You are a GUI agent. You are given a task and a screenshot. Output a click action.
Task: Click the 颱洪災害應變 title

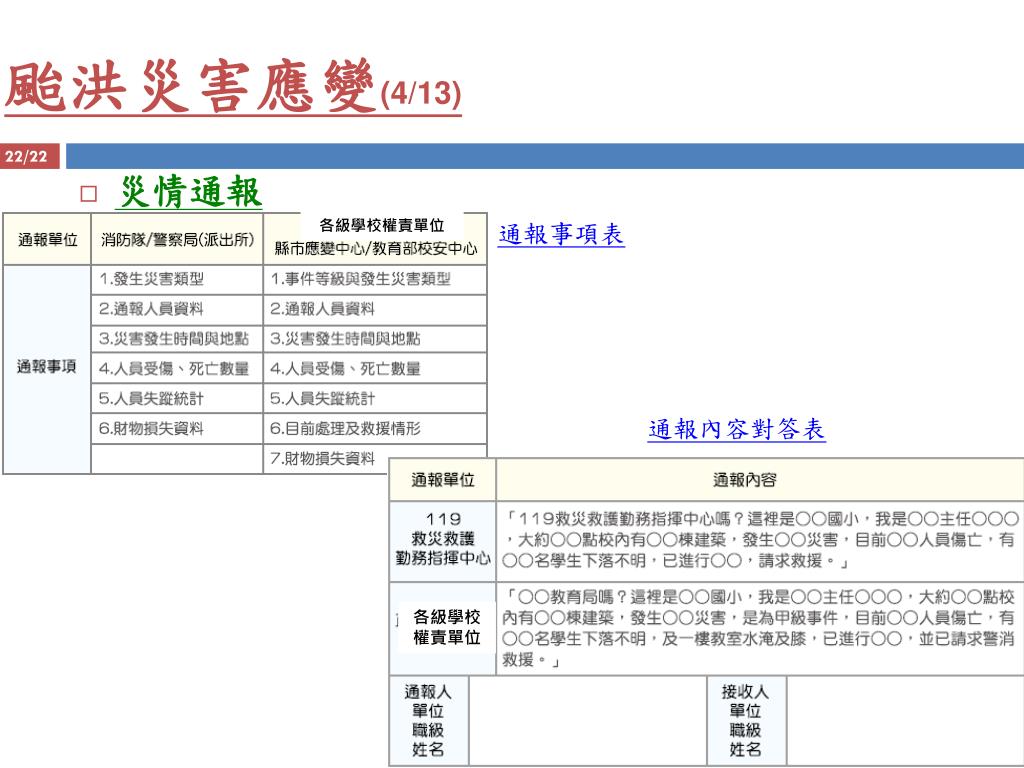(x=191, y=87)
